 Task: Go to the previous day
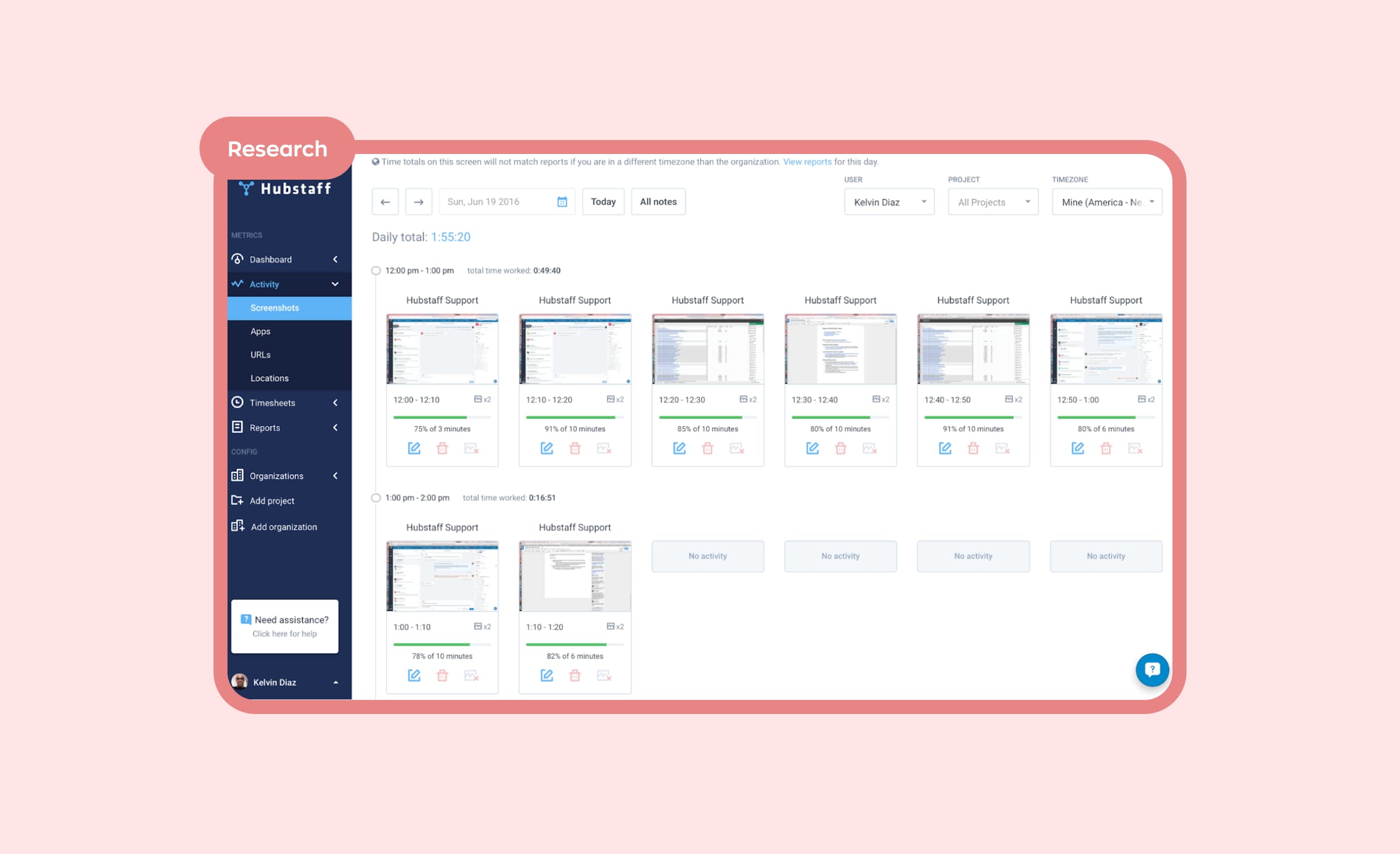385,202
